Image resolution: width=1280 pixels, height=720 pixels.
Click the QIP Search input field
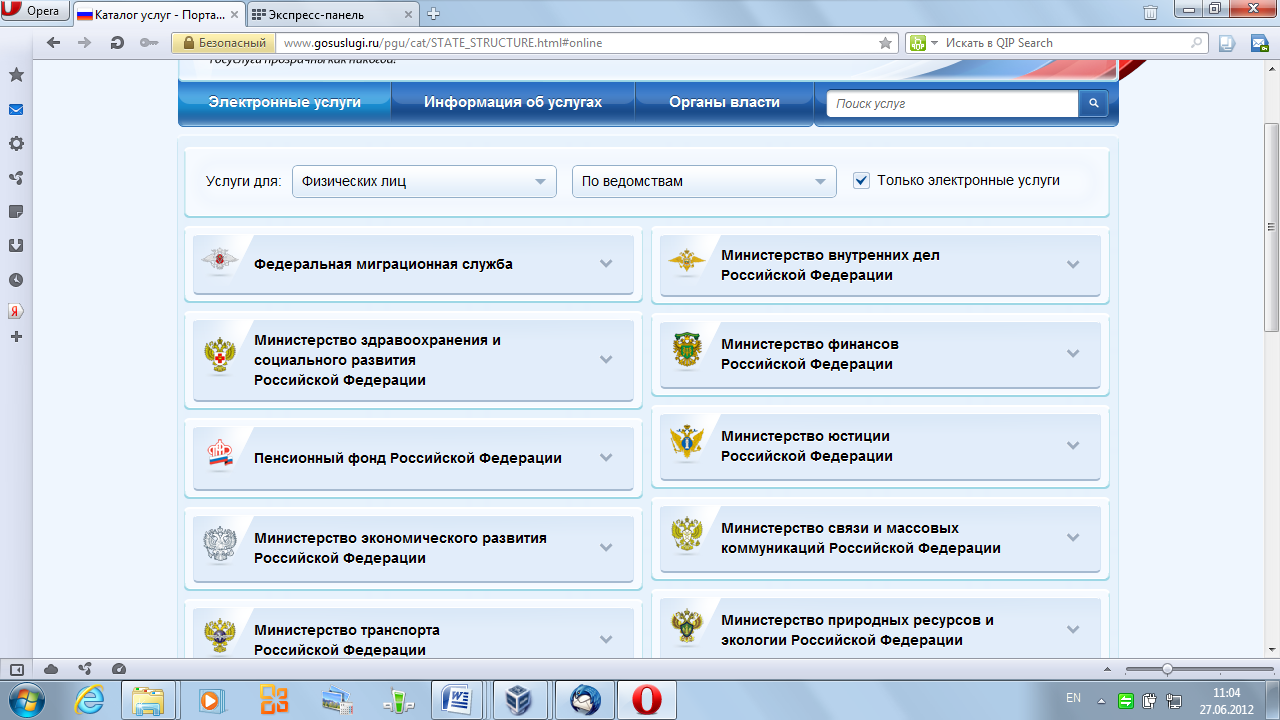coord(1066,43)
